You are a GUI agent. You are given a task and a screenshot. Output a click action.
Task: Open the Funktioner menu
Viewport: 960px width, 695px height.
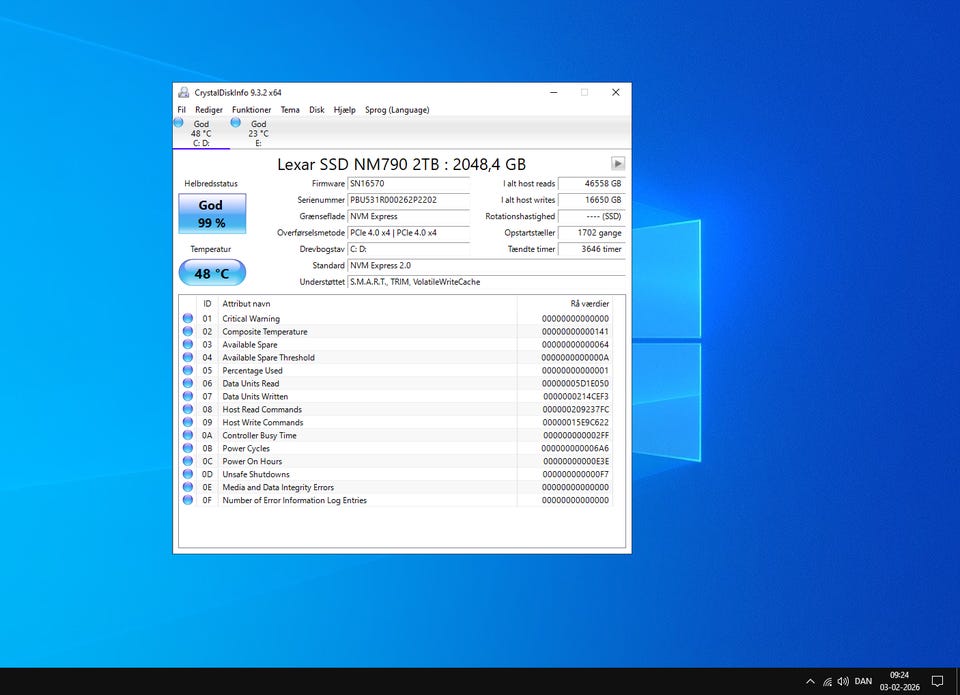(x=251, y=110)
